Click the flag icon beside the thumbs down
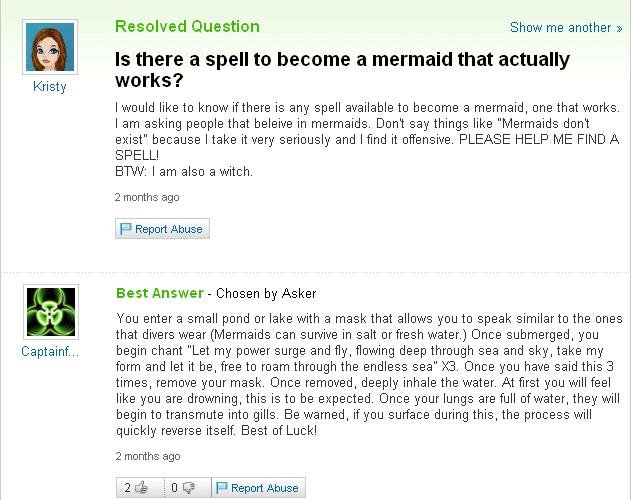The height and width of the screenshot is (500, 631). [222, 488]
